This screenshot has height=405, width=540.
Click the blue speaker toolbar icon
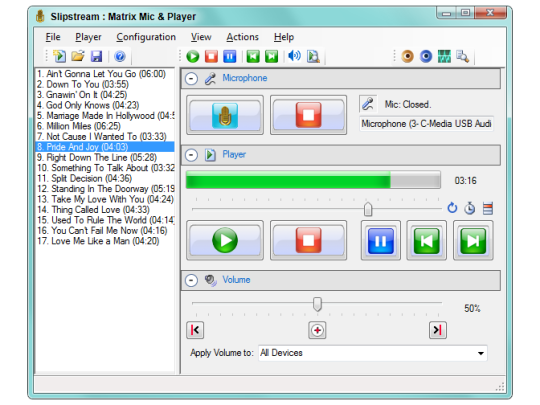[x=294, y=56]
